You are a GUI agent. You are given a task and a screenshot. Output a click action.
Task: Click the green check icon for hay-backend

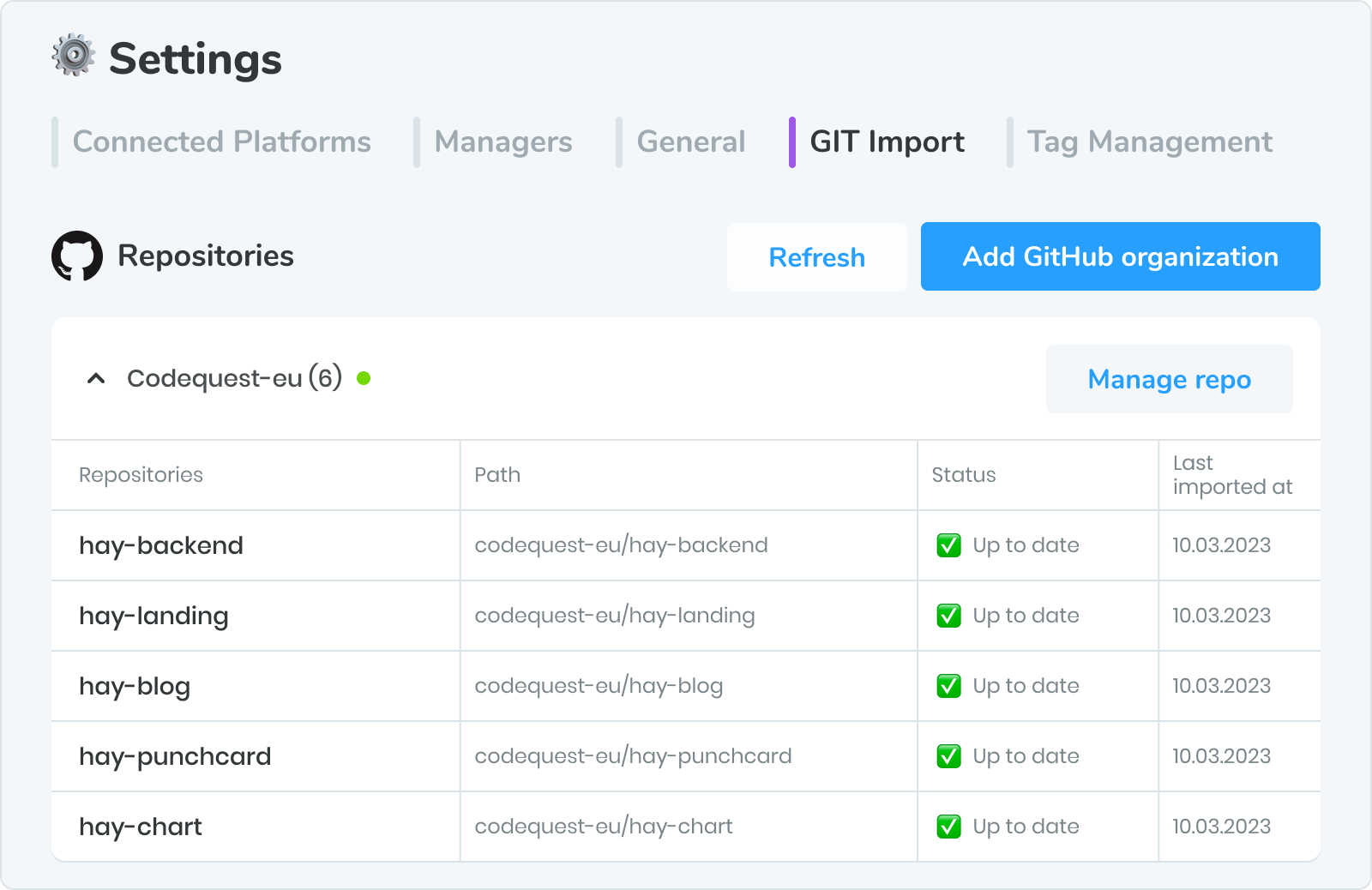[x=948, y=545]
